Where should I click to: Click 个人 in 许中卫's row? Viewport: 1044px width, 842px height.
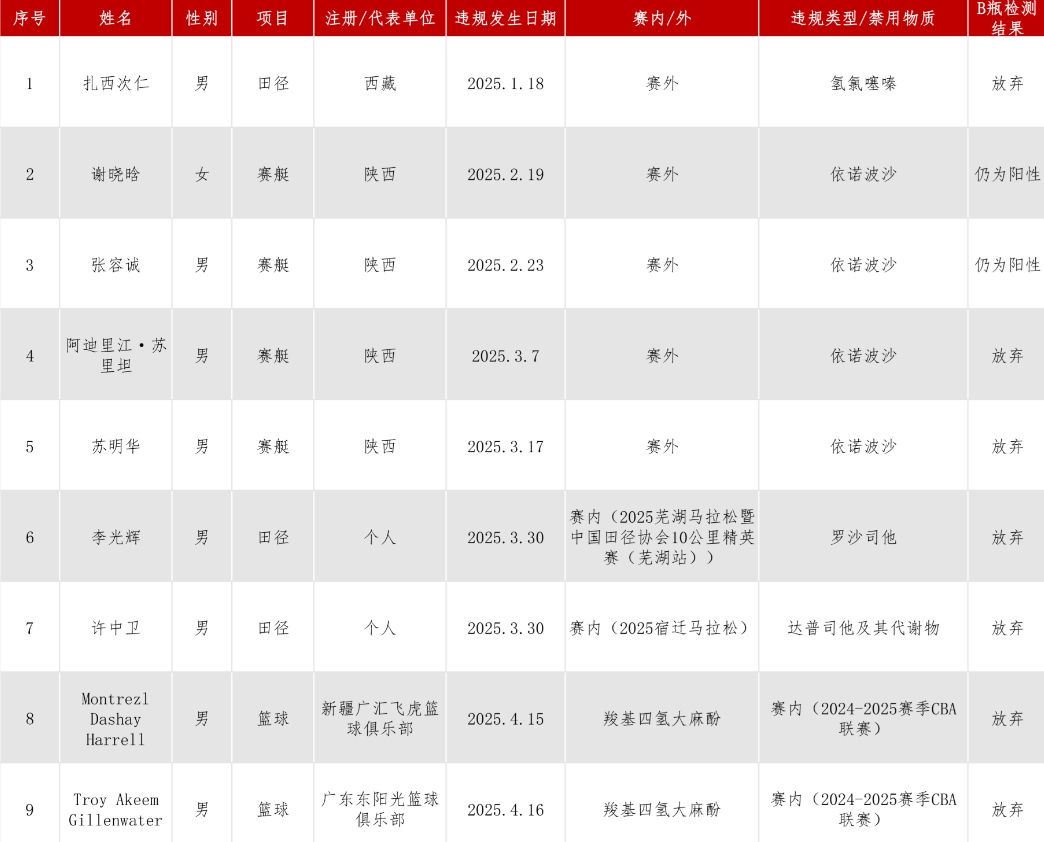tap(380, 628)
